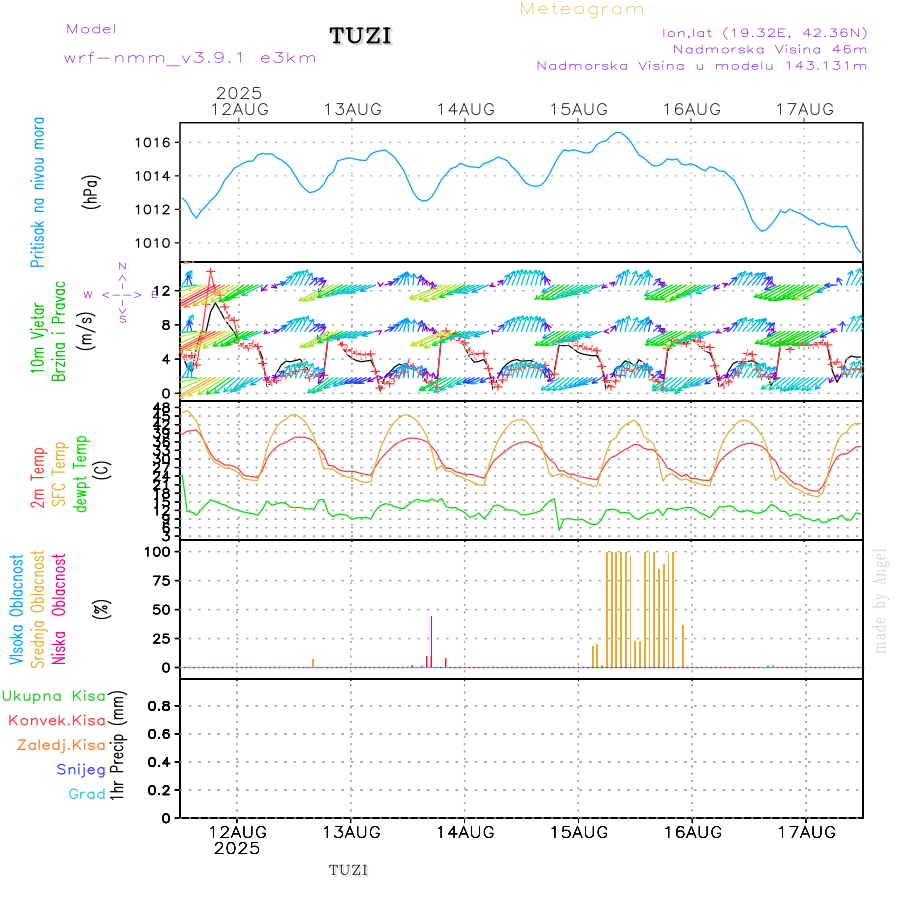Click the Pritisak na nivou mora axis label
Viewport: 900px width, 900px height.
tap(38, 191)
